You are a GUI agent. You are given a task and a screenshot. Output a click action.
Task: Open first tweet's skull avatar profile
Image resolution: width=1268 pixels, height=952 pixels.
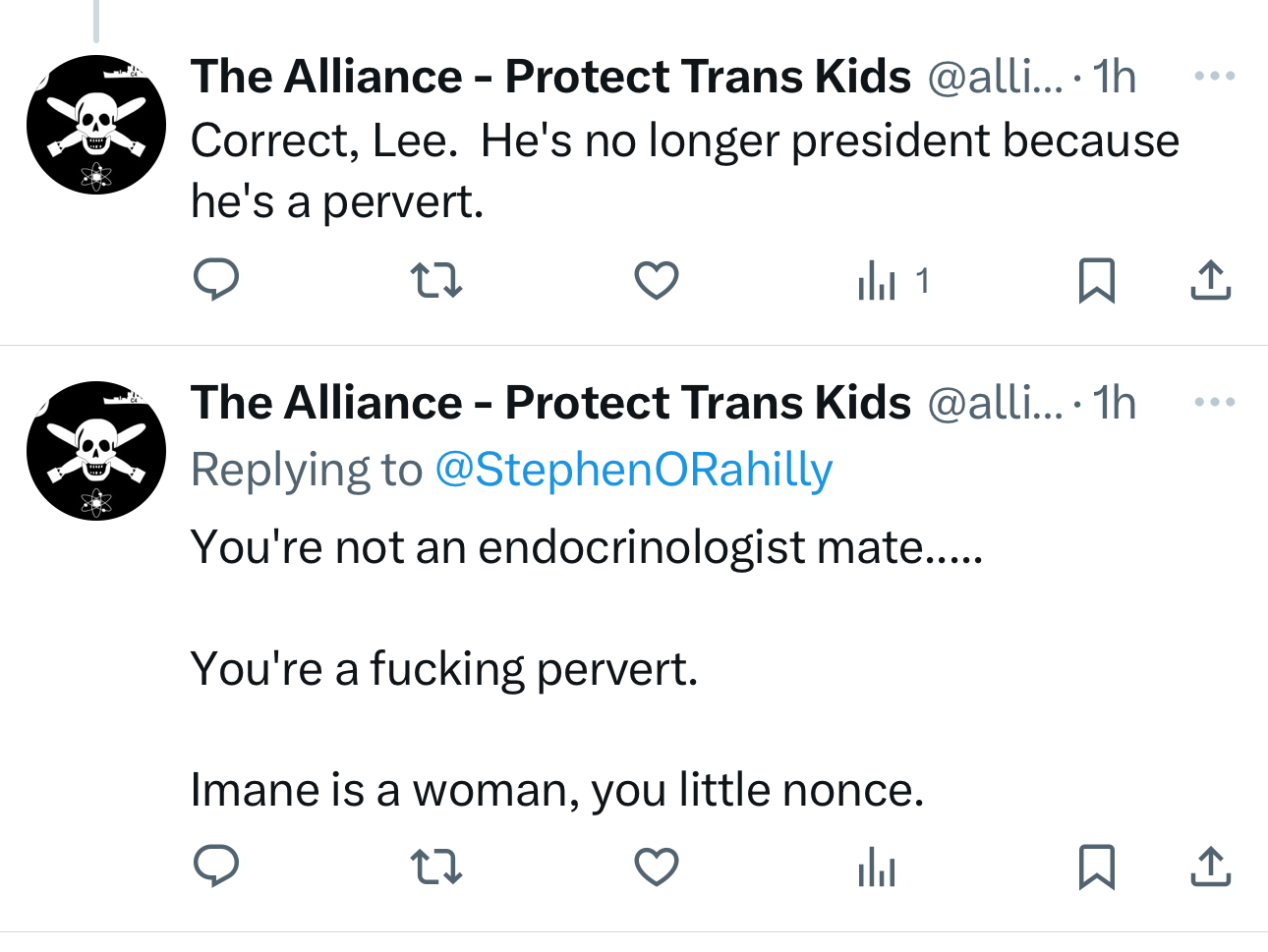coord(95,125)
